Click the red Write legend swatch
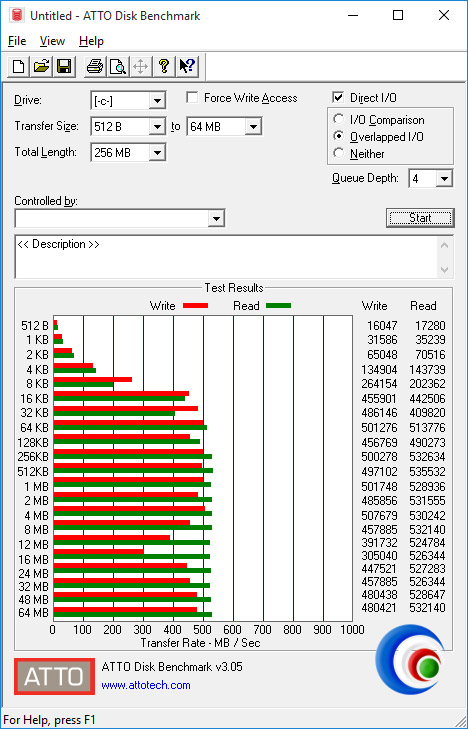468x729 pixels. [195, 306]
